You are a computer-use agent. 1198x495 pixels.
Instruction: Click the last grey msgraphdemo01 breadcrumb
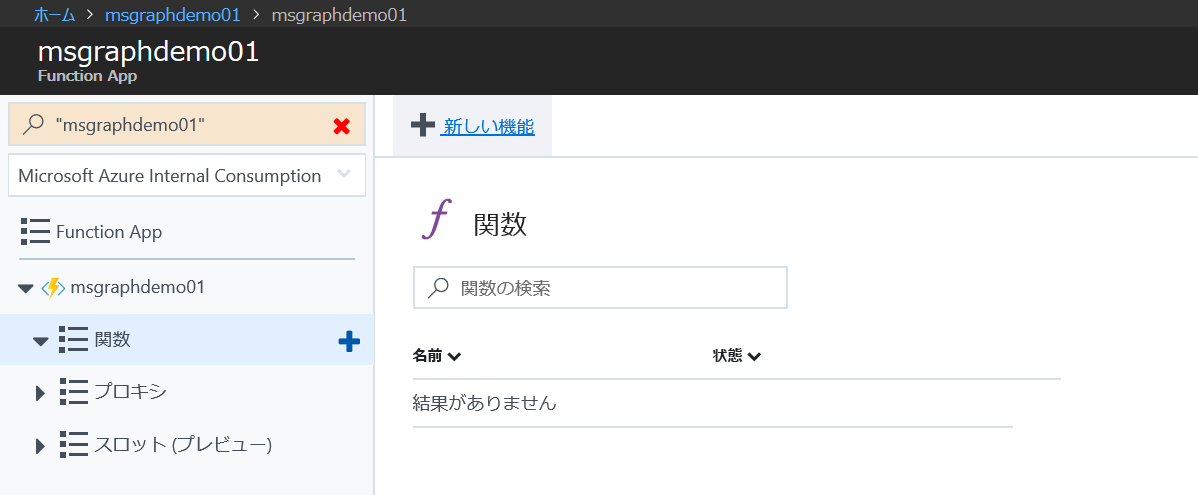(x=338, y=15)
